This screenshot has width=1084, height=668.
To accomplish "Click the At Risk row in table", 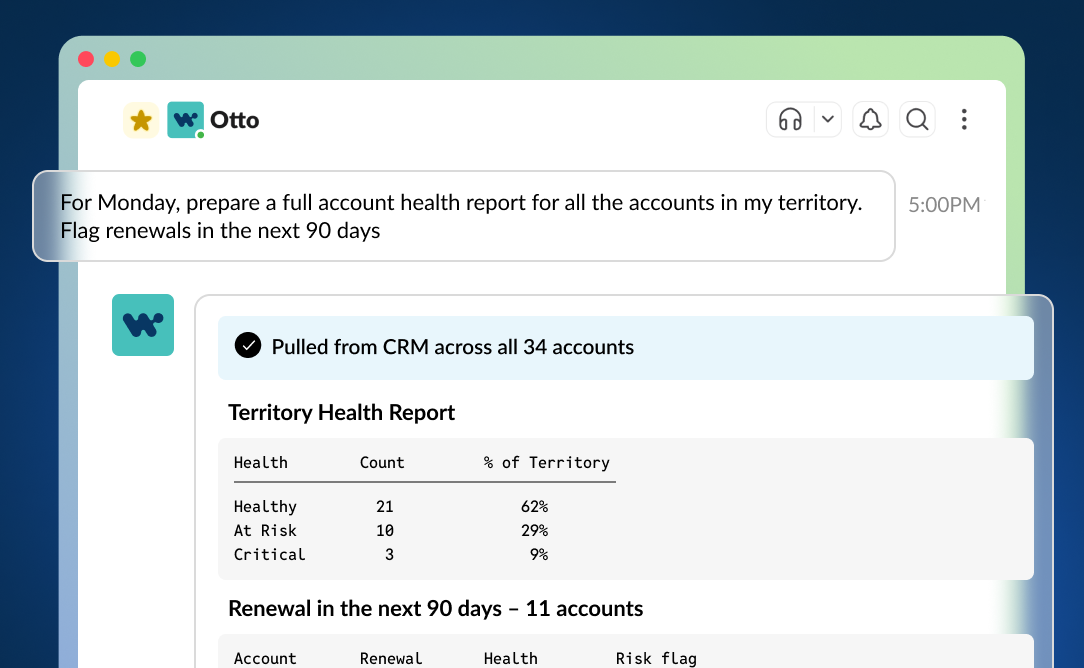I will (x=391, y=530).
